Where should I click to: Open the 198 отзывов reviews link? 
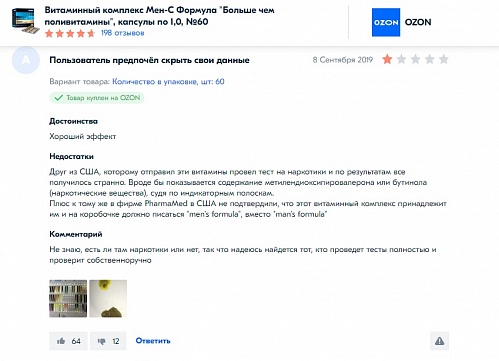(x=122, y=33)
